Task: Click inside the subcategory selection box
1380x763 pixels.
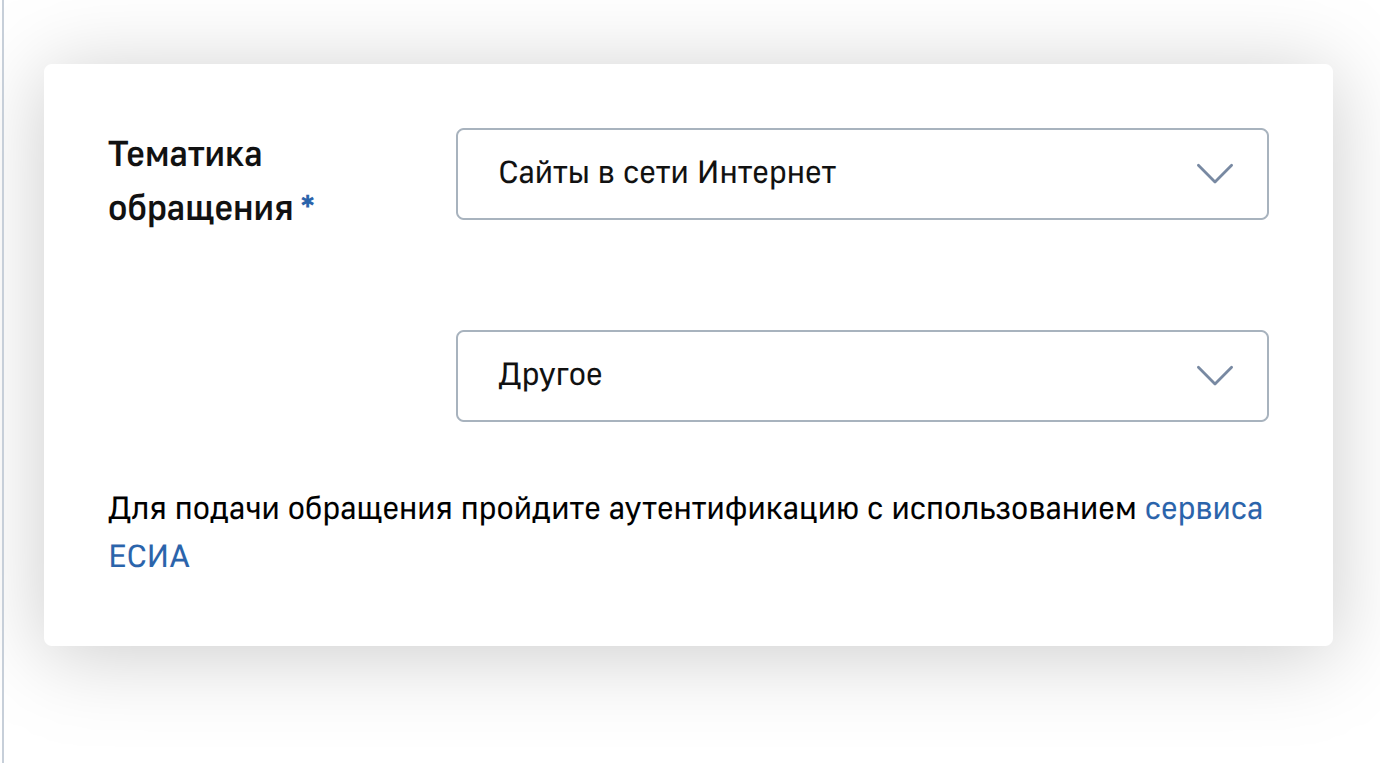Action: (x=860, y=375)
